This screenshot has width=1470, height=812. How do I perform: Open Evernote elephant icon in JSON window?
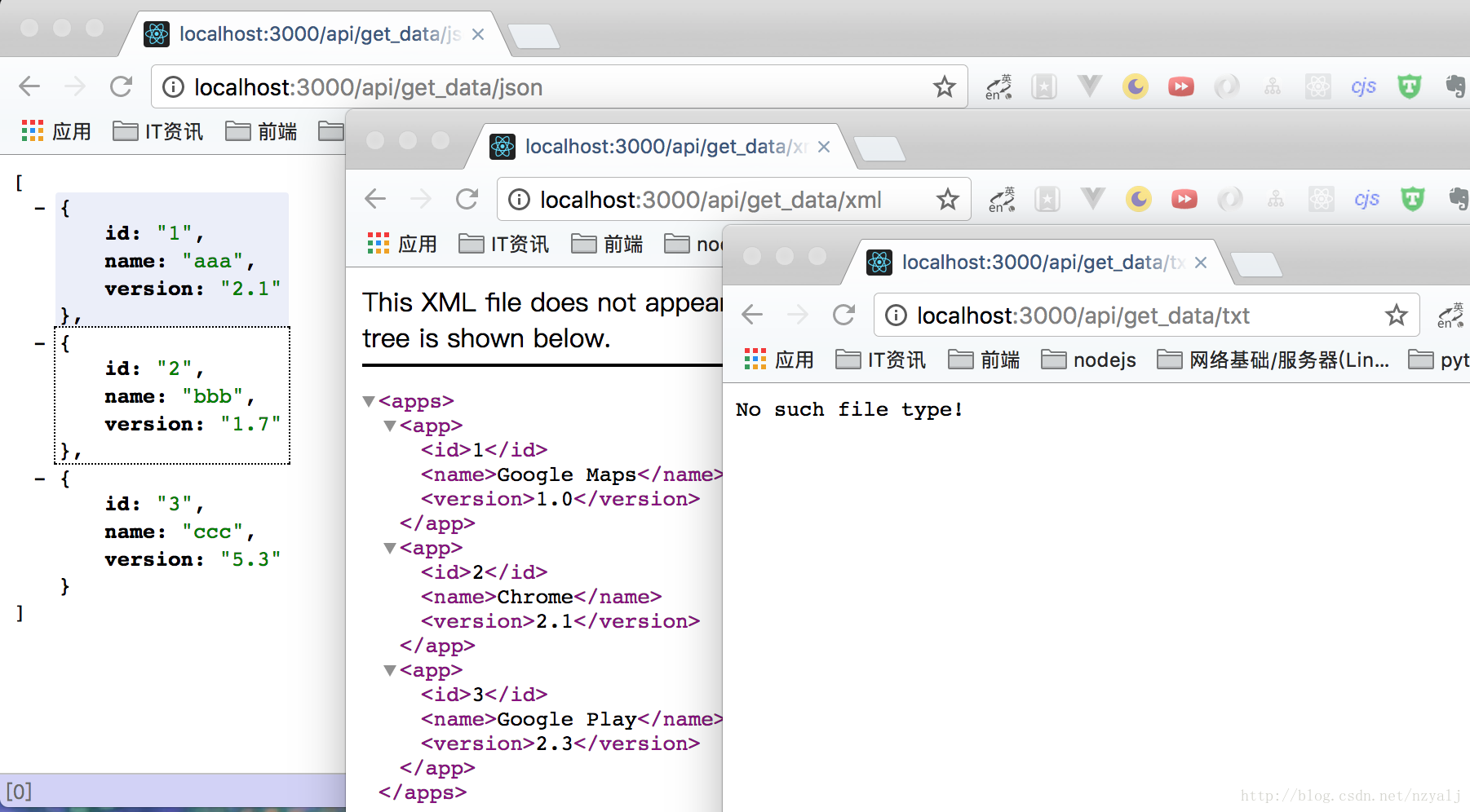pyautogui.click(x=1455, y=86)
